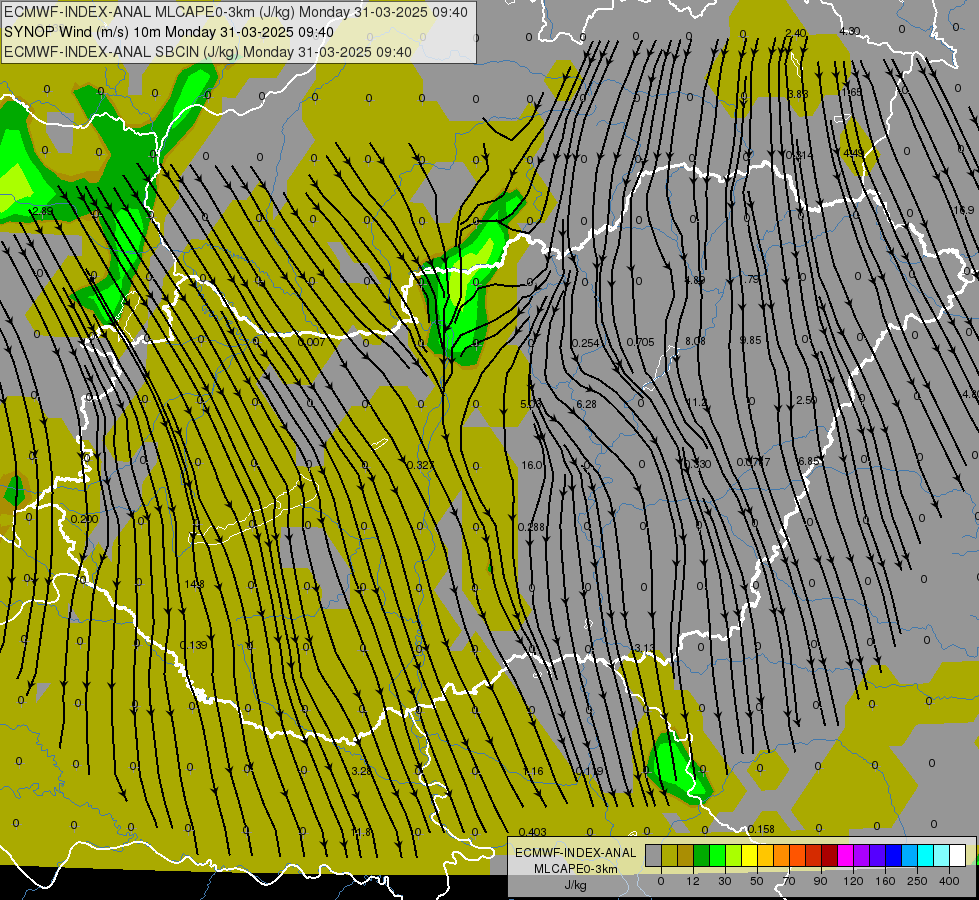Click the 4.30 value on the map
This screenshot has width=979, height=900.
850,31
